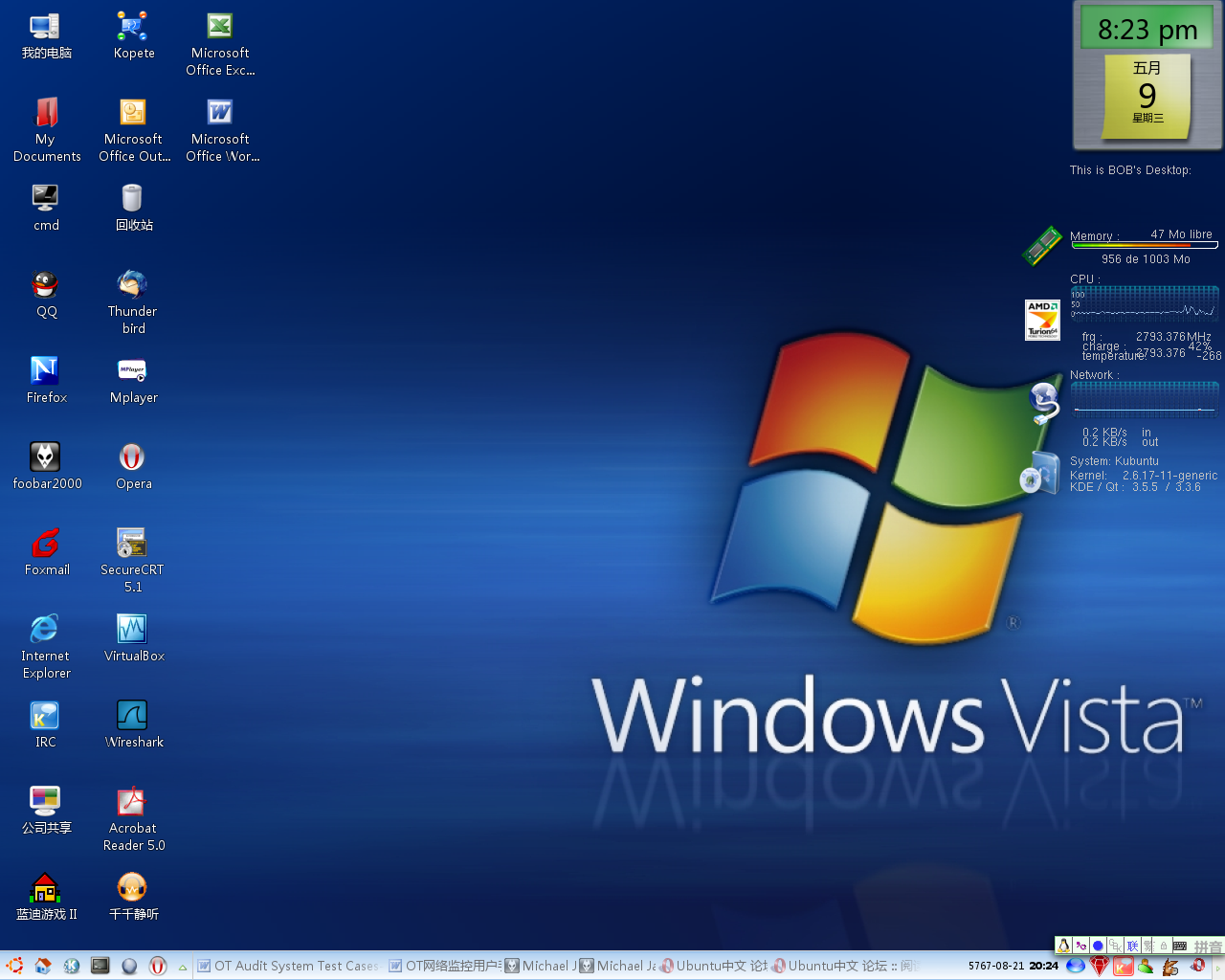Click the RAM module icon beside Memory
This screenshot has width=1225, height=980.
click(1042, 245)
